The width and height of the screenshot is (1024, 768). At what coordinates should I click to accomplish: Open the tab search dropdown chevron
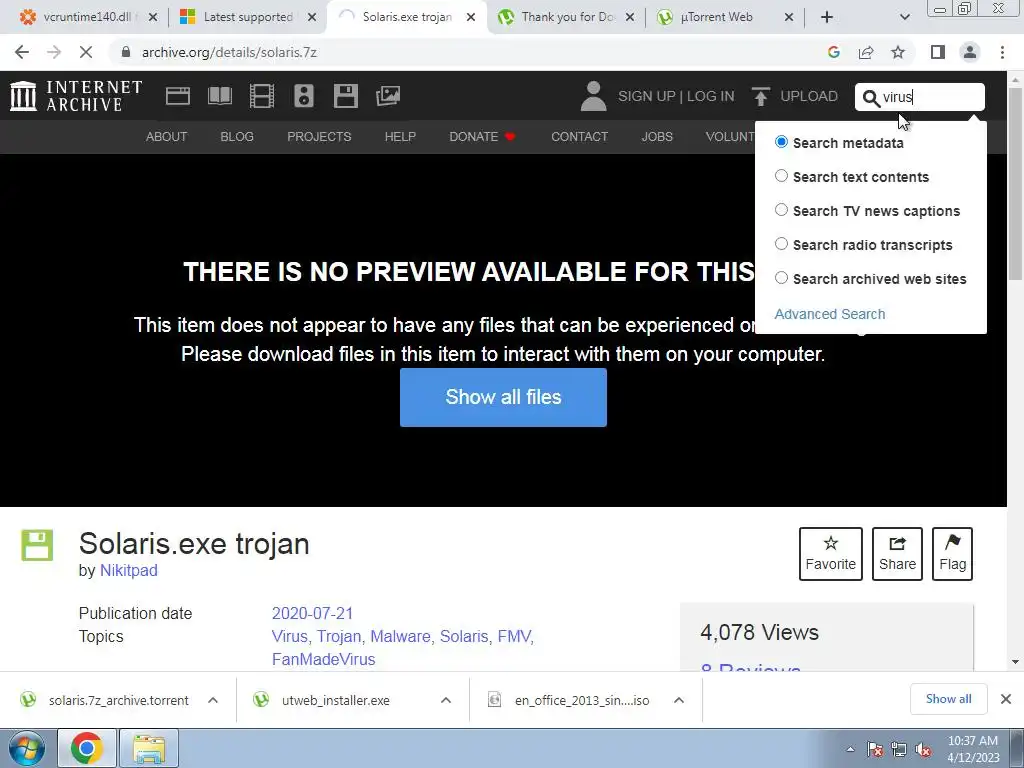tap(904, 17)
